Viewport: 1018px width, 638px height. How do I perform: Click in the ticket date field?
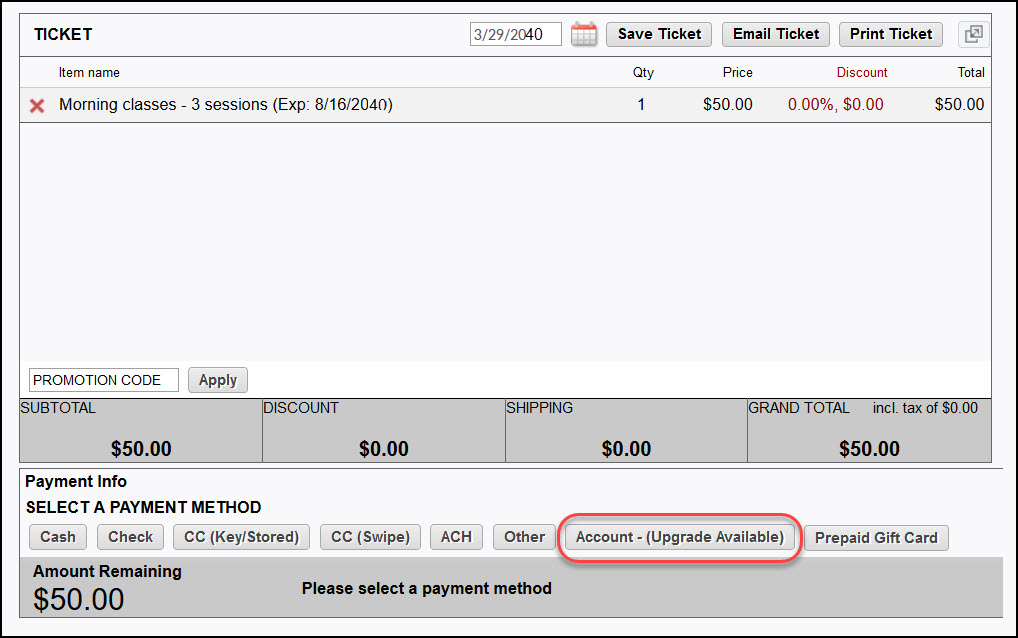click(515, 34)
